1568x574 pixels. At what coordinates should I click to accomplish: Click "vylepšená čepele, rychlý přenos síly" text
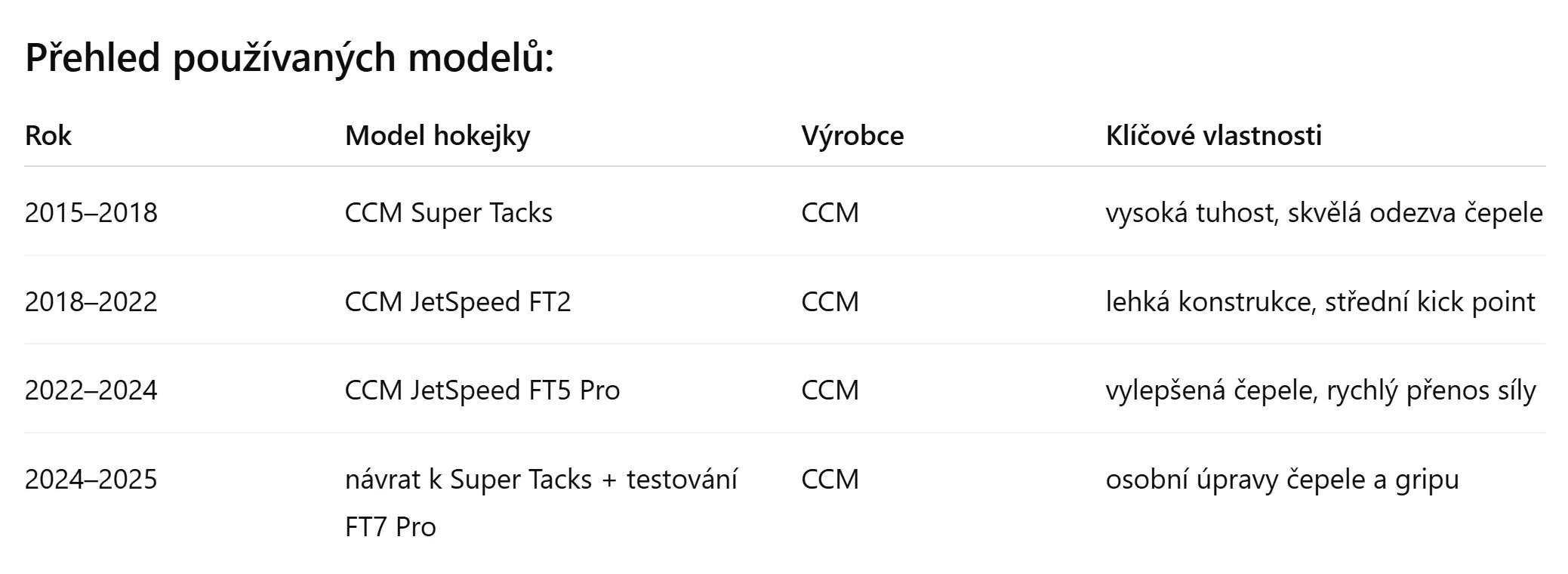click(1320, 390)
